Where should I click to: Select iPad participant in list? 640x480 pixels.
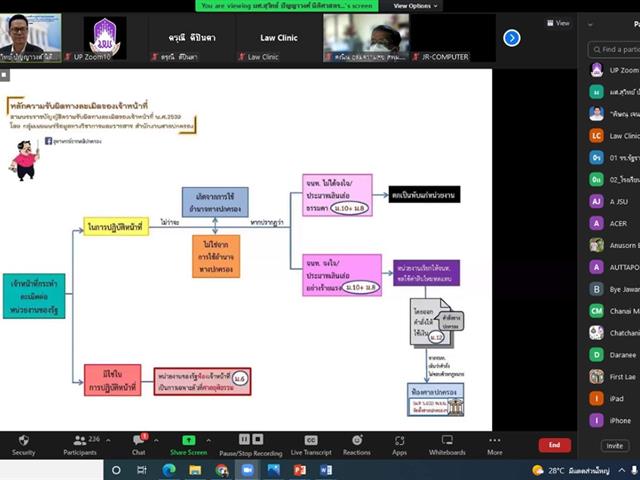coord(614,398)
